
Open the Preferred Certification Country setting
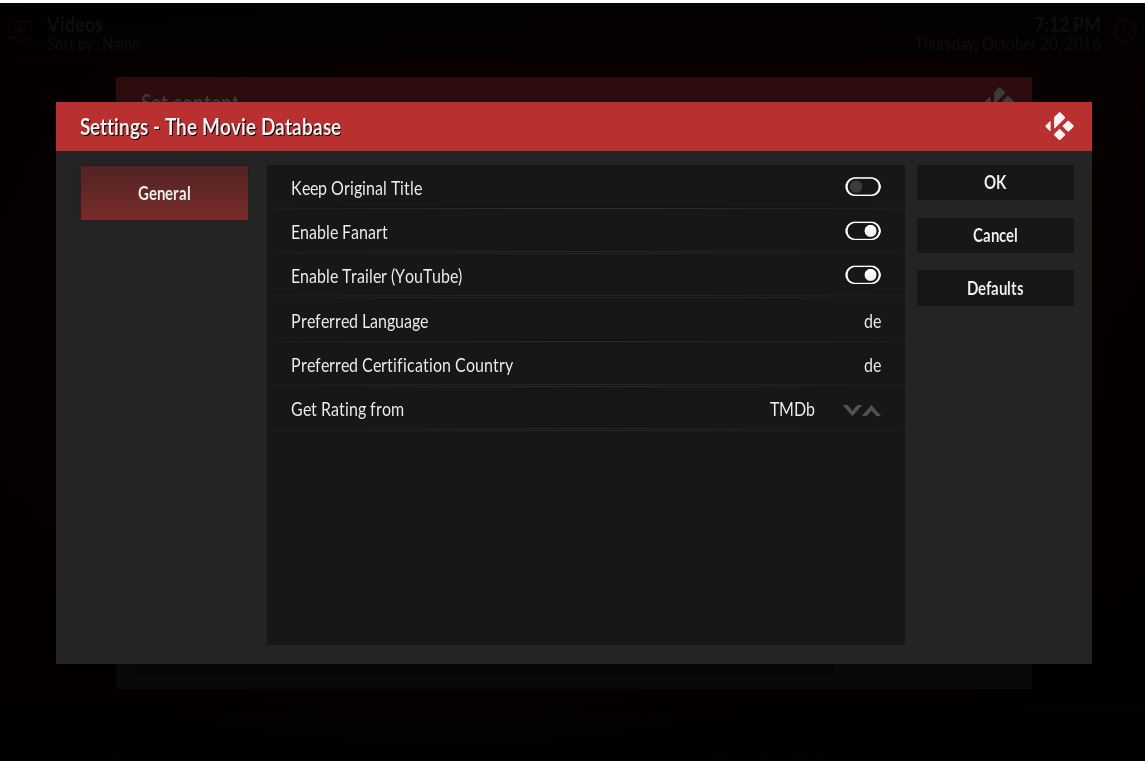586,365
